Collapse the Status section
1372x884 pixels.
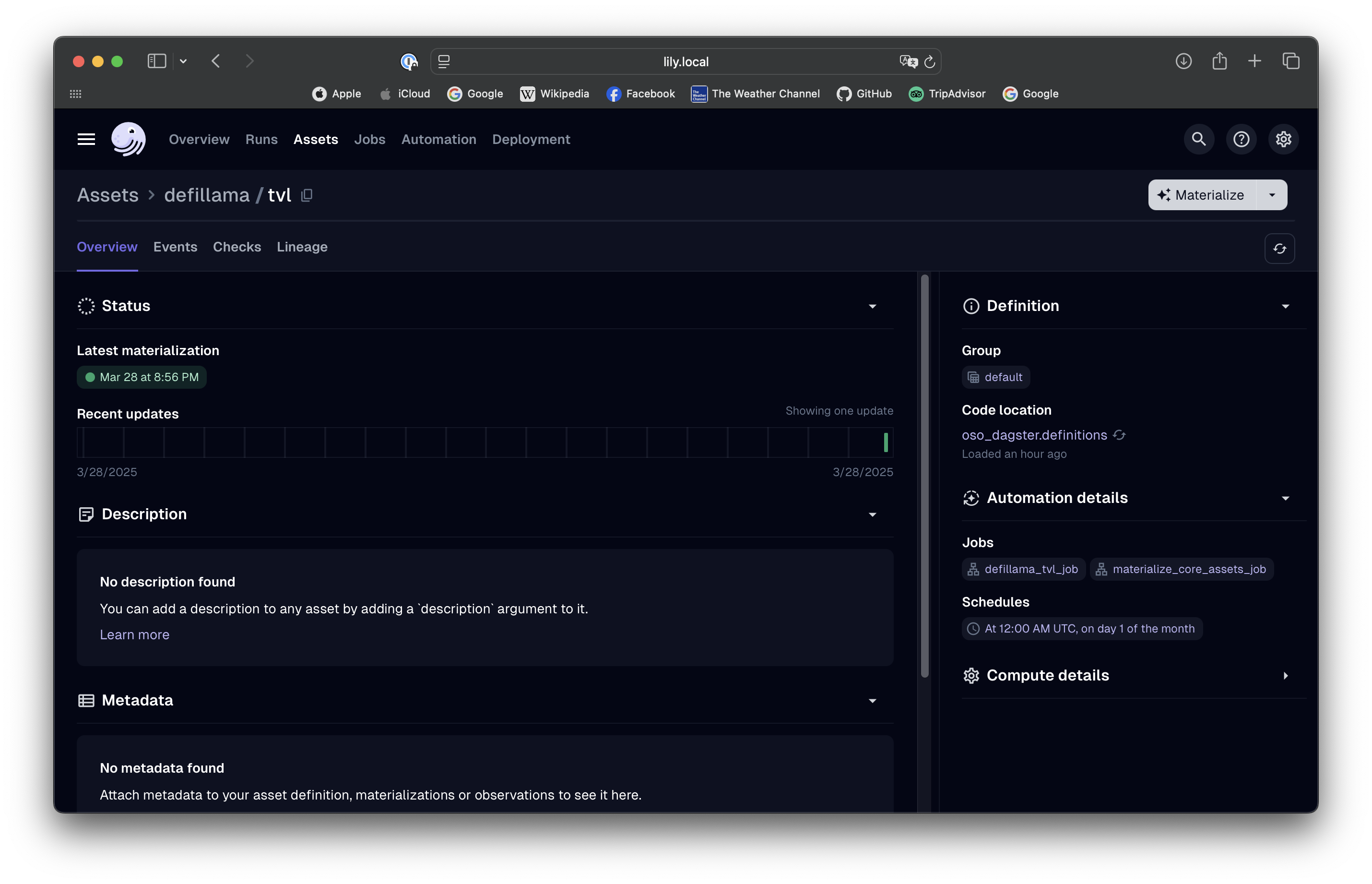click(x=872, y=306)
